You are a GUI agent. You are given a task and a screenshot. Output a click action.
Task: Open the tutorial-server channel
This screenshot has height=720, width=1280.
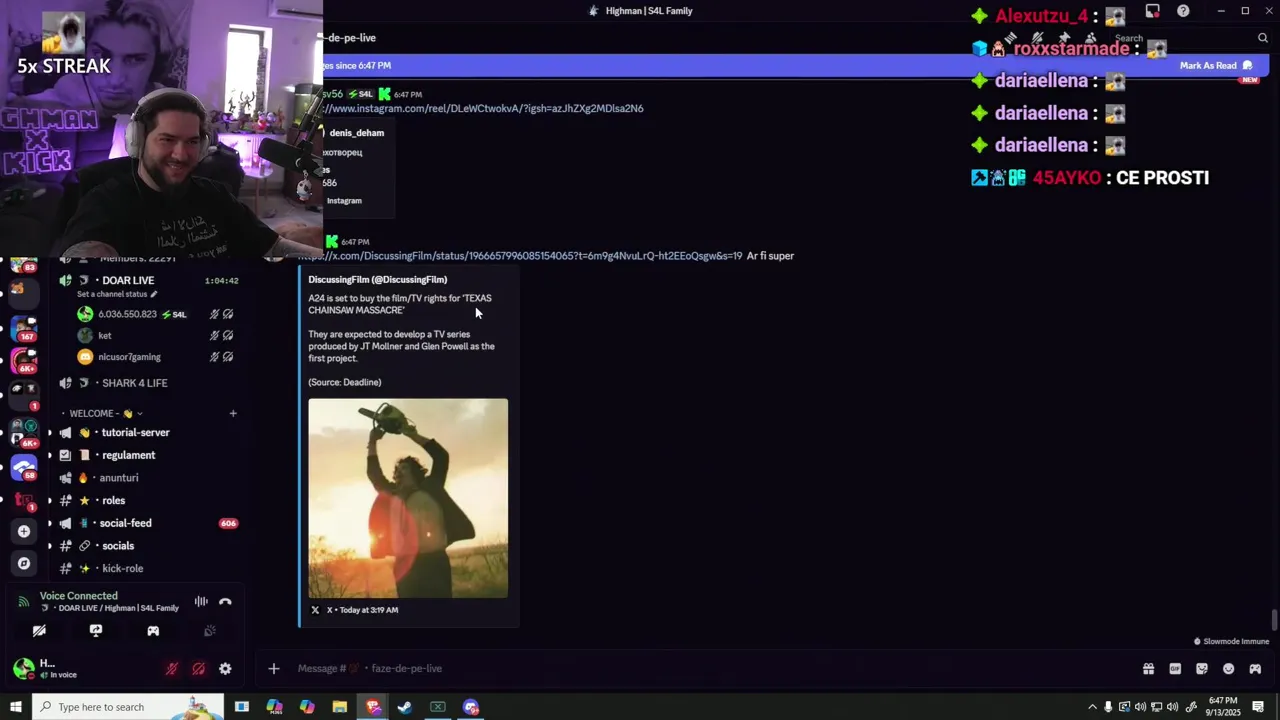coord(135,433)
